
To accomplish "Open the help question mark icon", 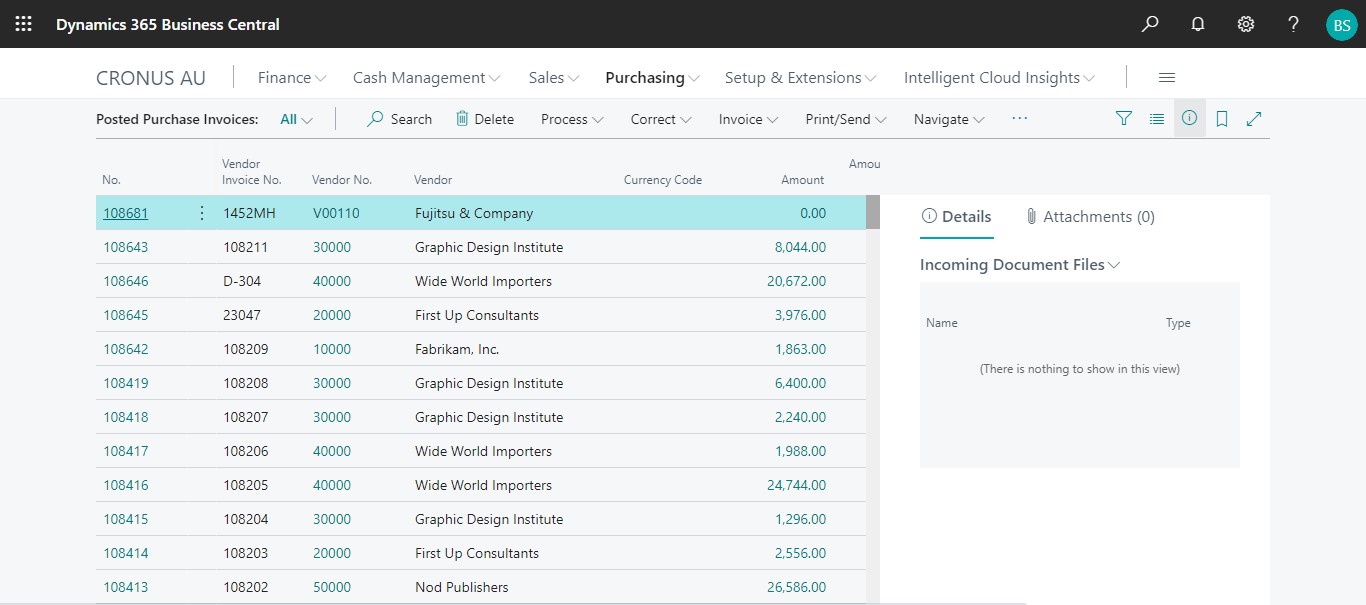I will point(1293,24).
